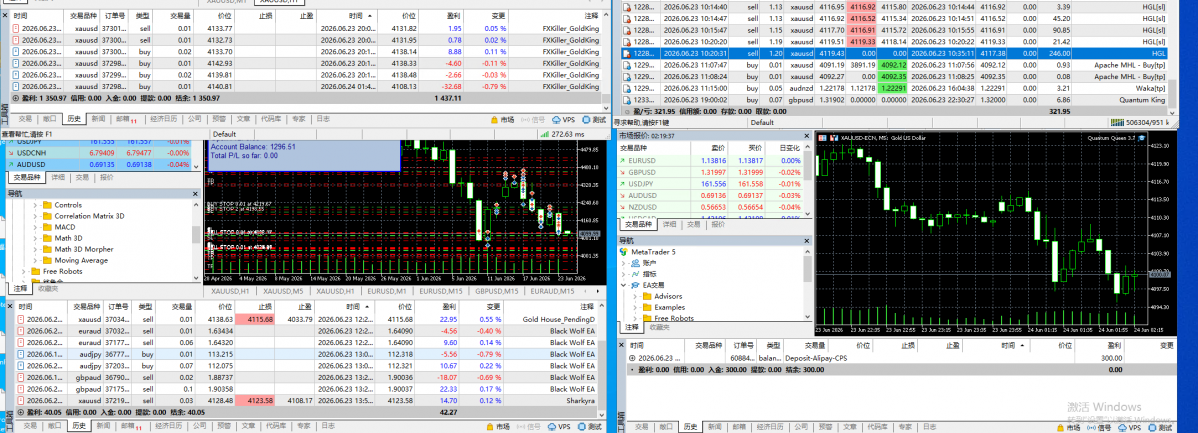Select EURUSD,M15 chart tab
The image size is (1198, 433).
click(442, 291)
